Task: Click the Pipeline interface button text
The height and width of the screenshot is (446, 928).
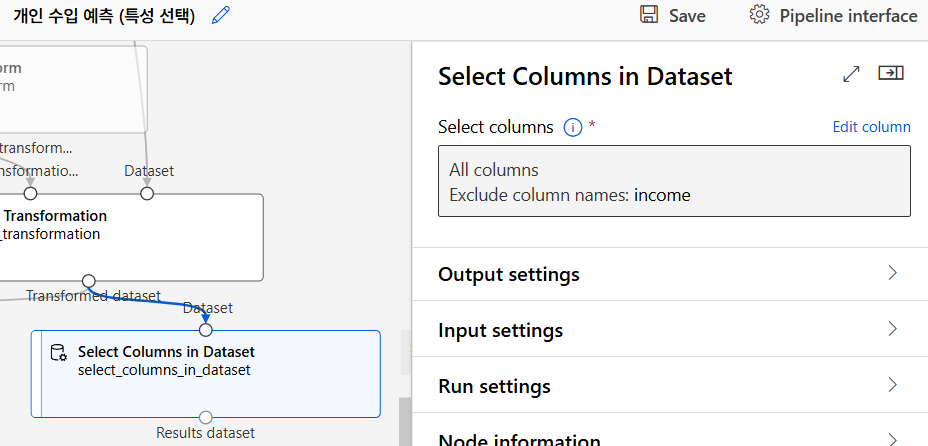Action: coord(848,16)
